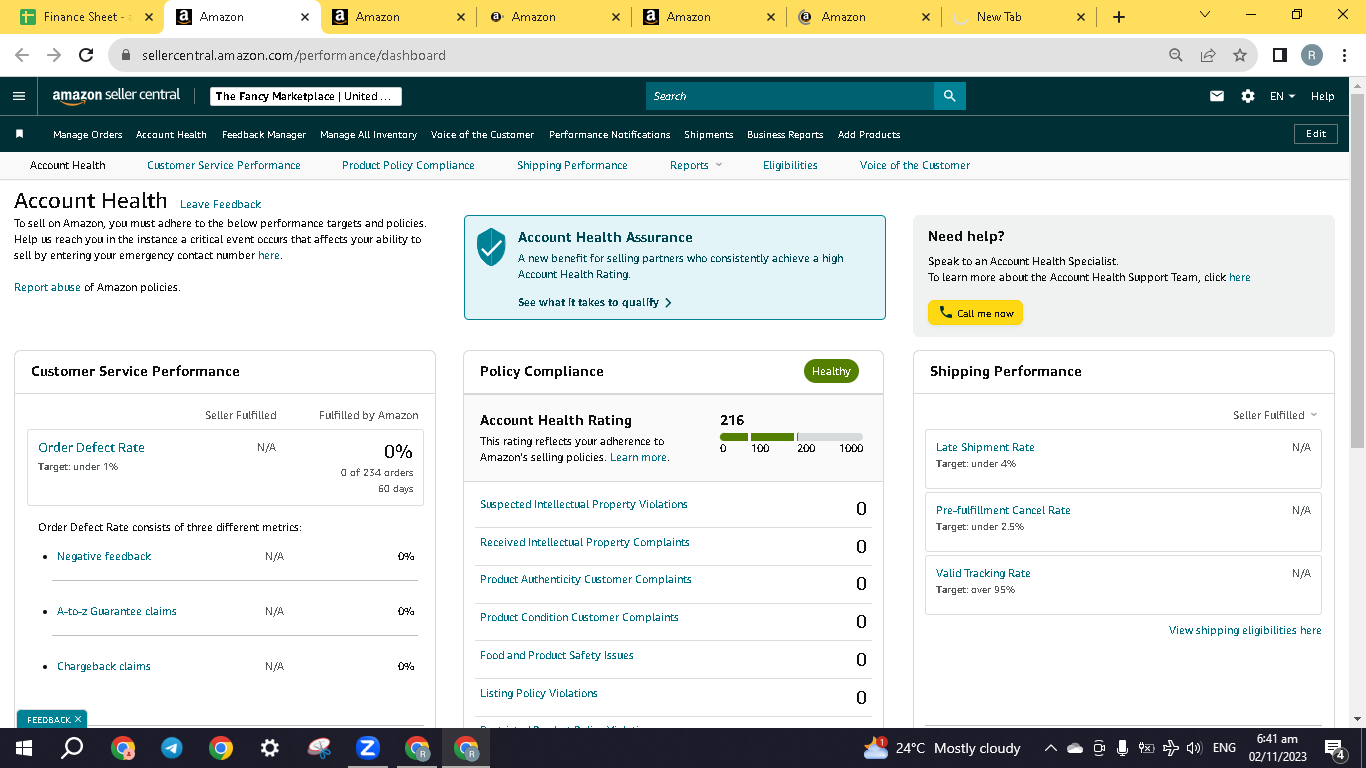Screen dimensions: 1366x768
Task: Open the A-to-z Guarantee claims link
Action: click(116, 611)
